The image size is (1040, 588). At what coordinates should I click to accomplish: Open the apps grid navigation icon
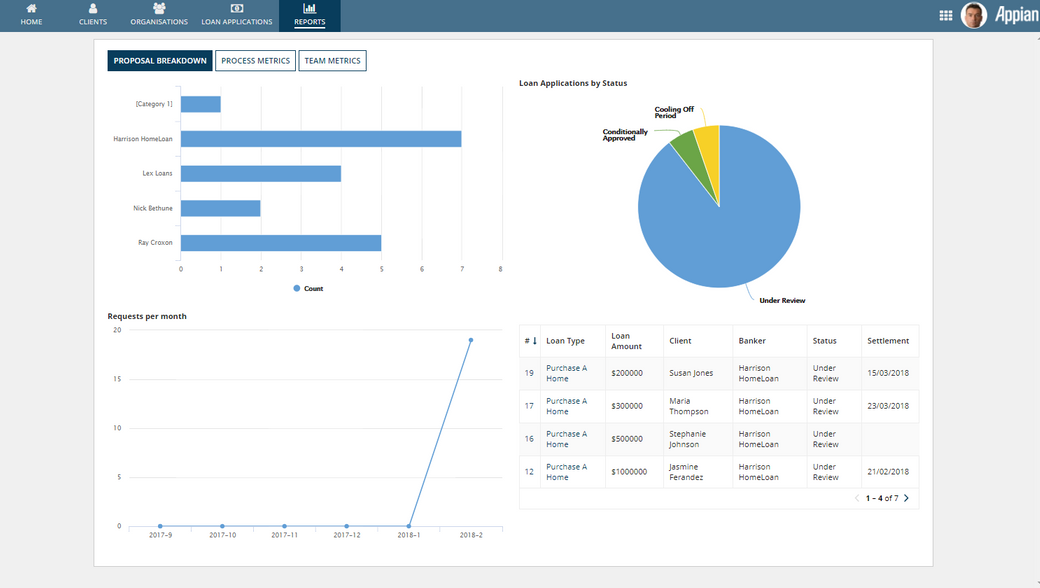point(946,15)
